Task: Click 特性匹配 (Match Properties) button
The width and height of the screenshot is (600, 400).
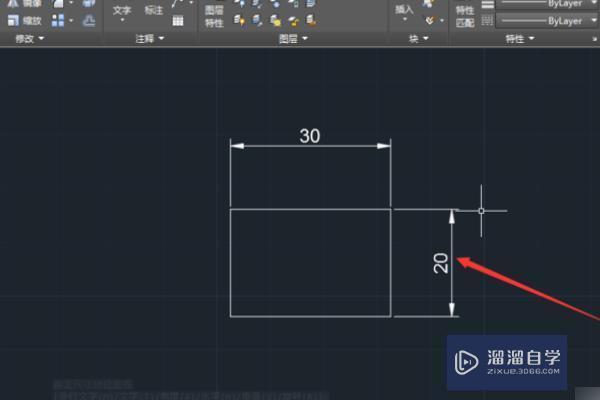Action: (x=465, y=16)
